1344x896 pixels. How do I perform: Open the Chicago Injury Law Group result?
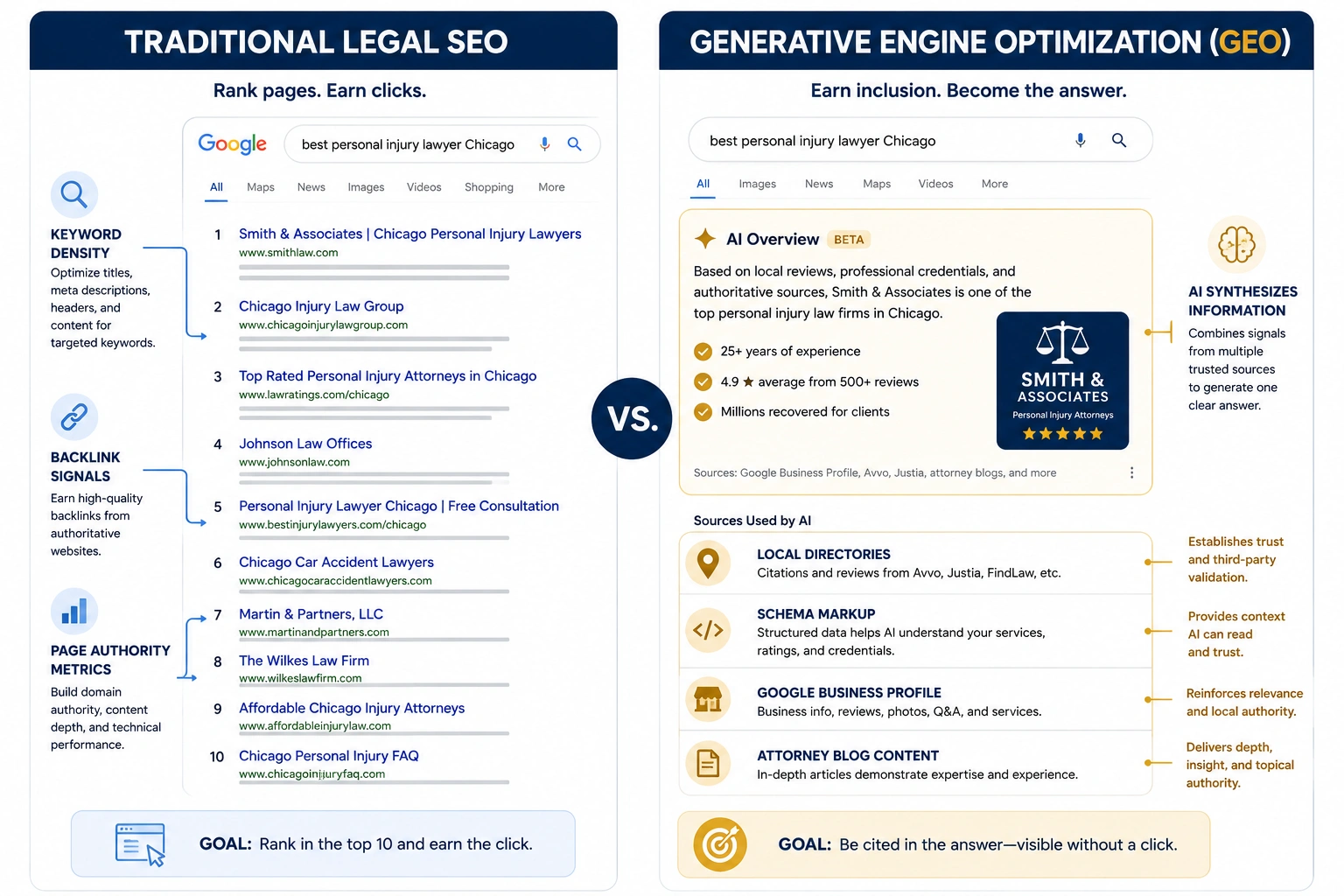[x=321, y=306]
